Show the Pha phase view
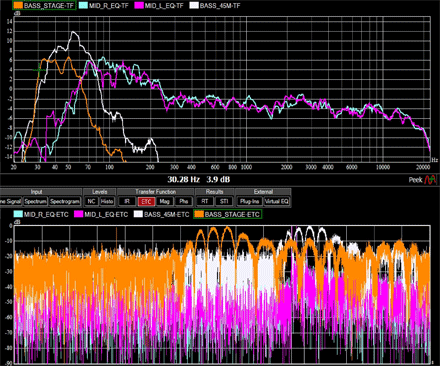Screen dimensions: 440x366 point(184,201)
